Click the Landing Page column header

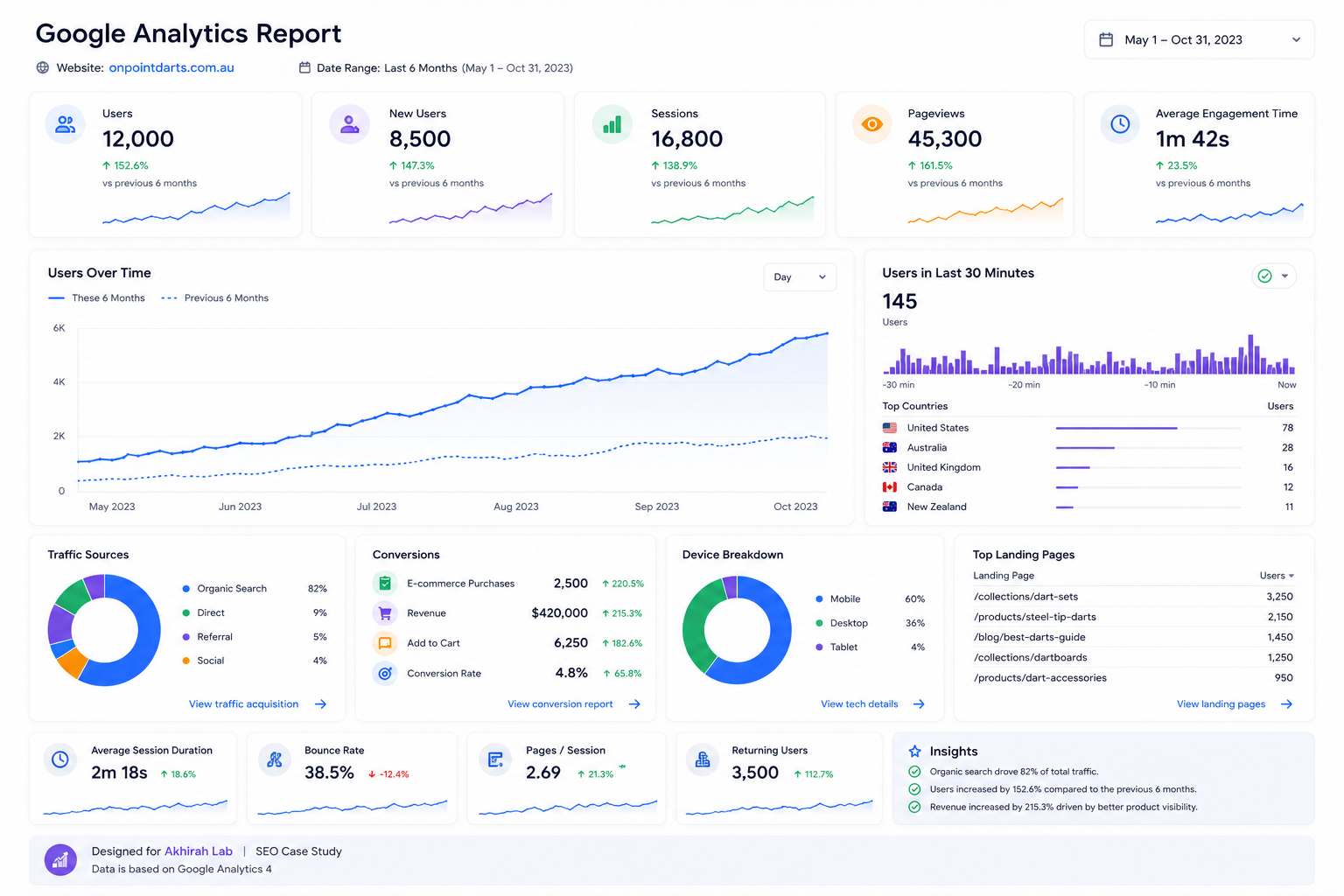(x=1004, y=576)
